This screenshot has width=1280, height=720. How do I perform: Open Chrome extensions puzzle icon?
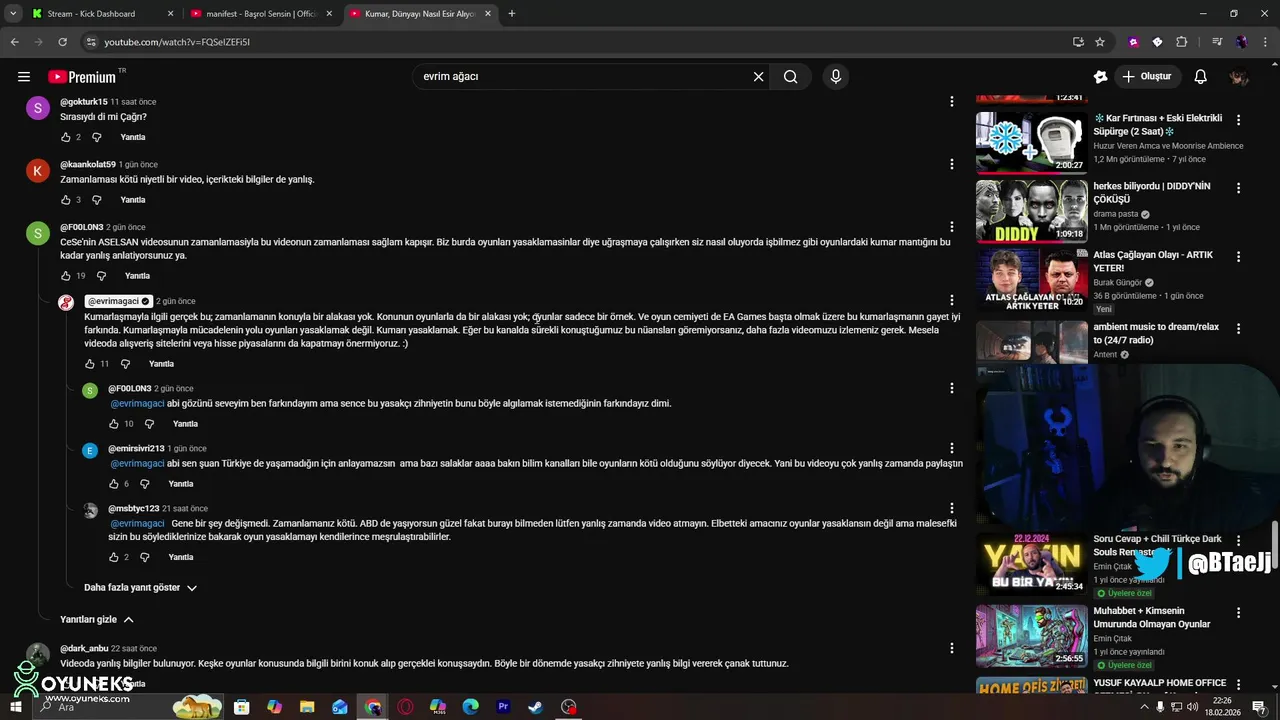[x=1181, y=42]
